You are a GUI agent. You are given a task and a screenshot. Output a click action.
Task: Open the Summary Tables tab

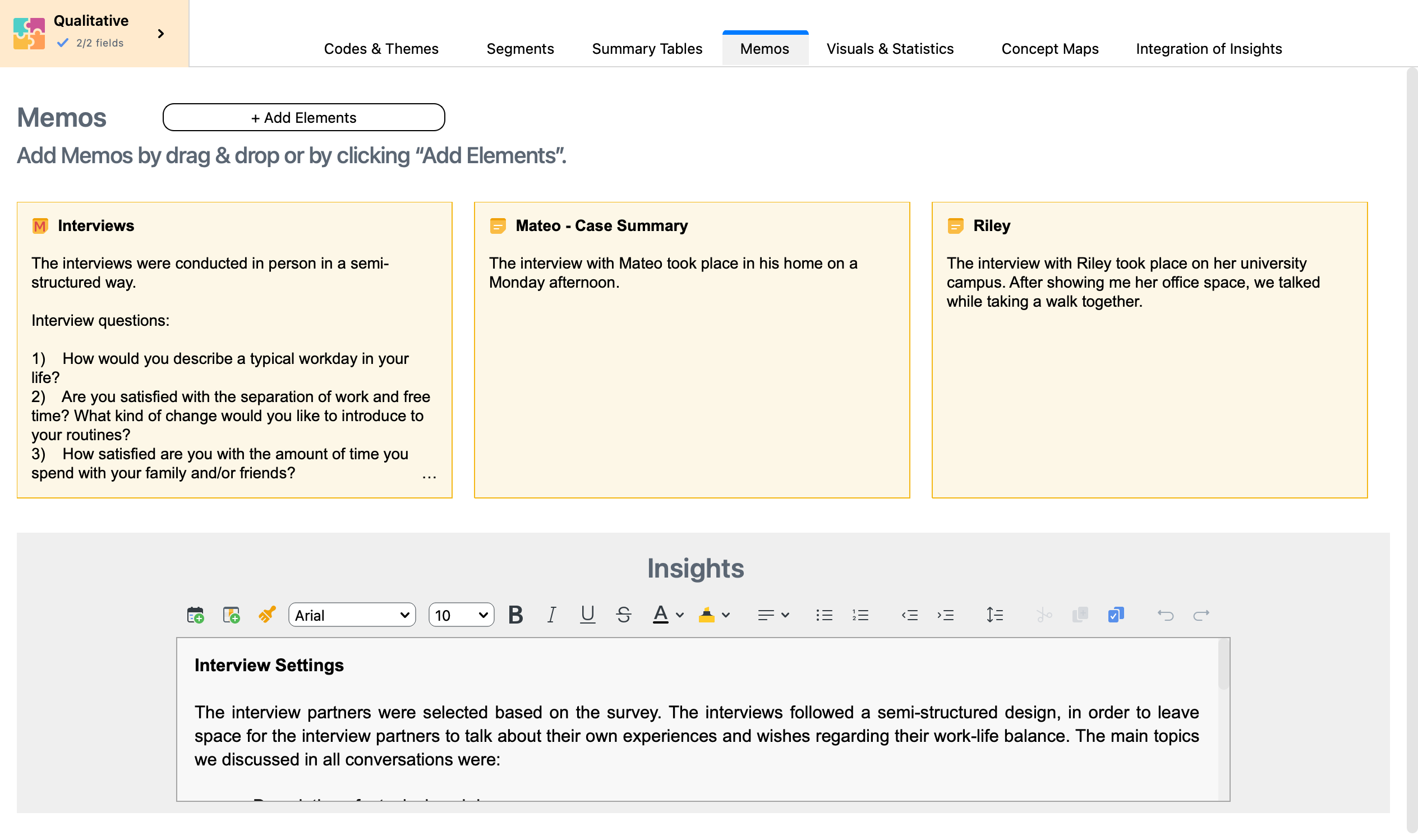click(646, 49)
